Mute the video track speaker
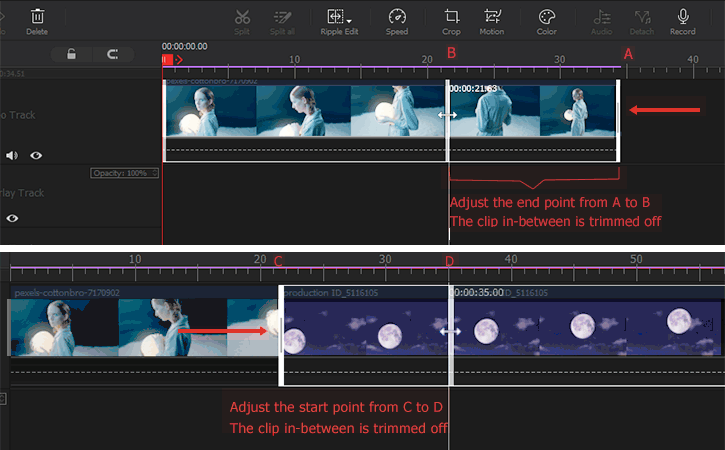The height and width of the screenshot is (450, 725). point(12,155)
